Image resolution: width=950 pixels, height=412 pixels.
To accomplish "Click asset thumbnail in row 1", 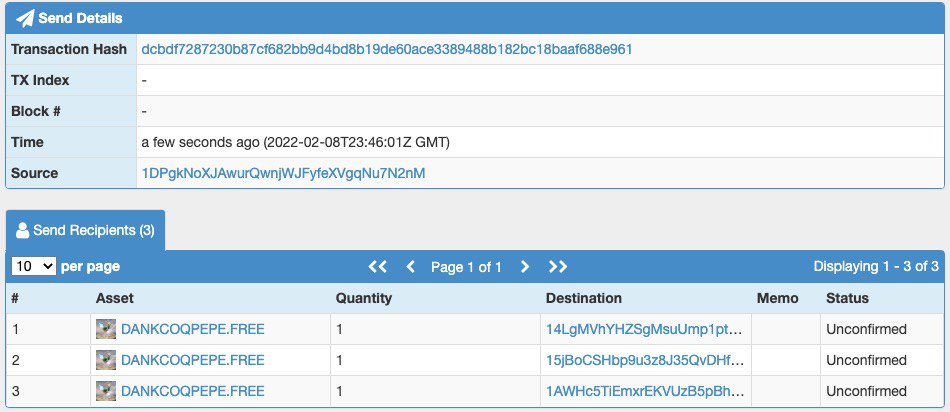I will click(105, 330).
